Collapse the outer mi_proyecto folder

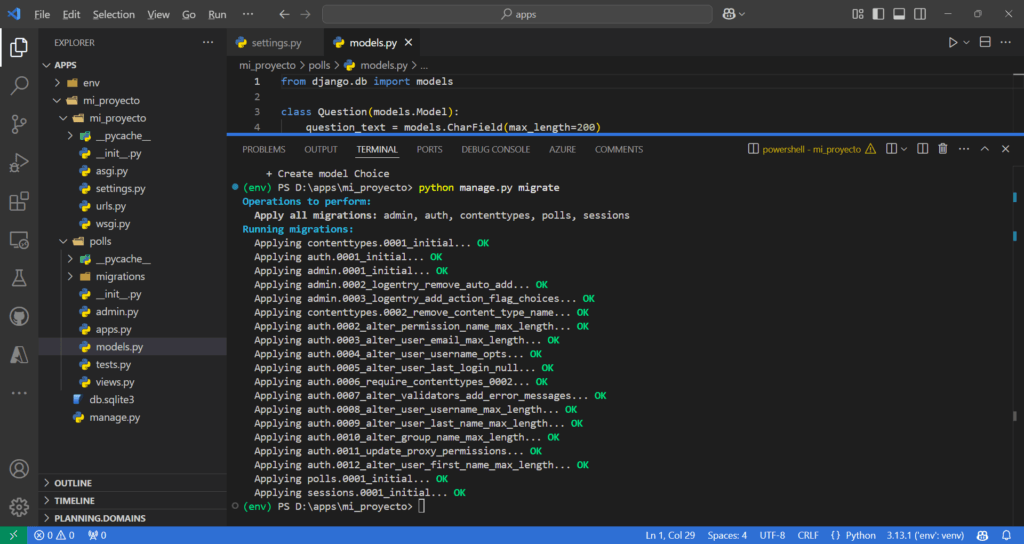(57, 101)
